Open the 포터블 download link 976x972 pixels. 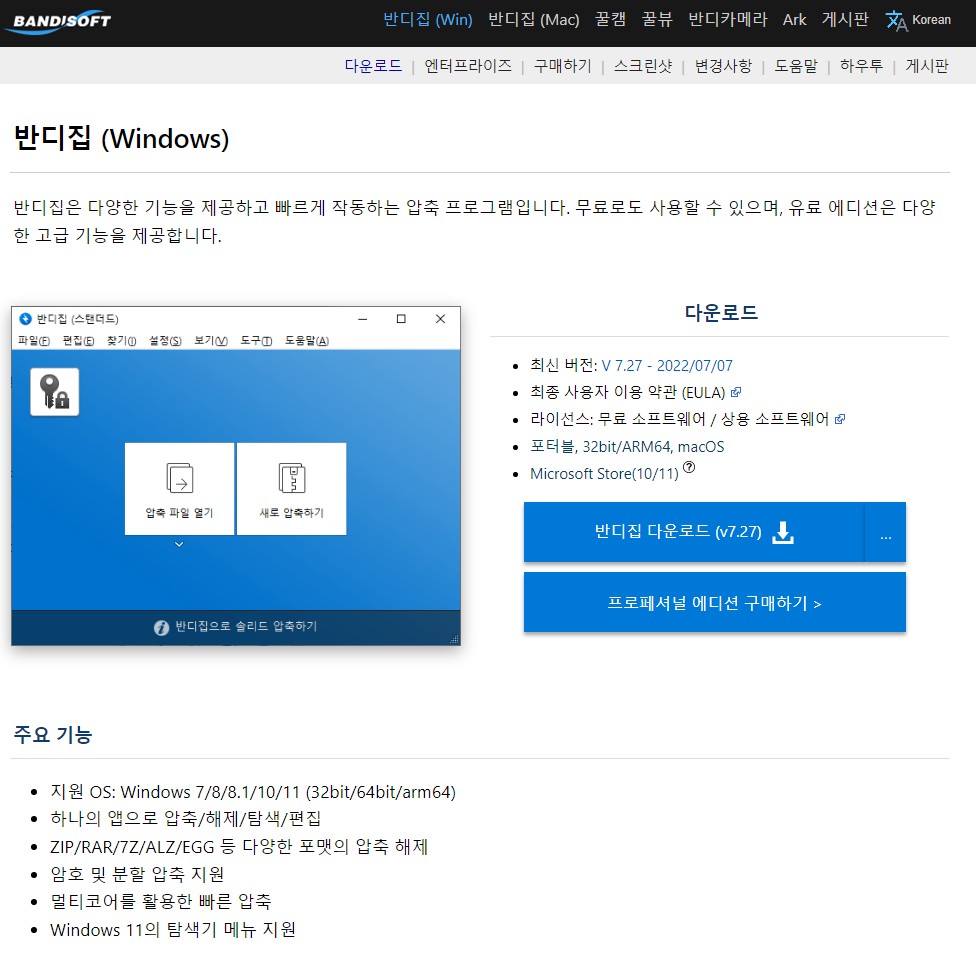tap(553, 447)
